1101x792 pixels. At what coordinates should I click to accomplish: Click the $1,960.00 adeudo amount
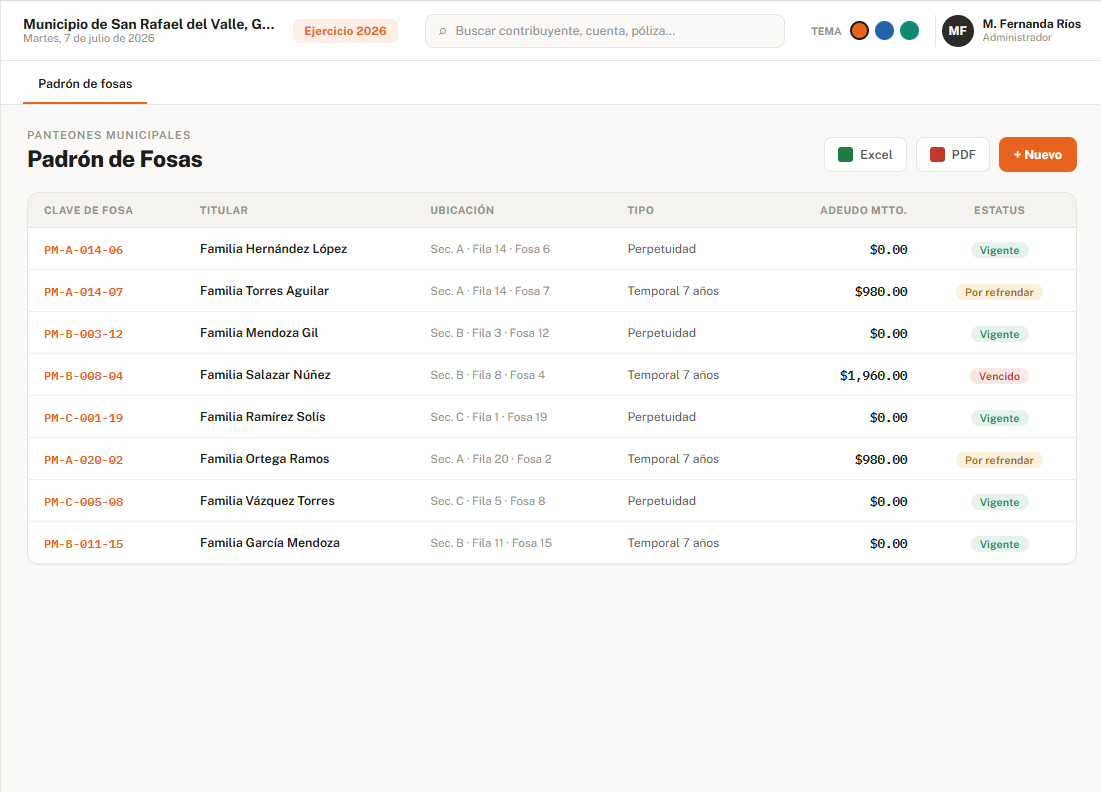(x=873, y=376)
